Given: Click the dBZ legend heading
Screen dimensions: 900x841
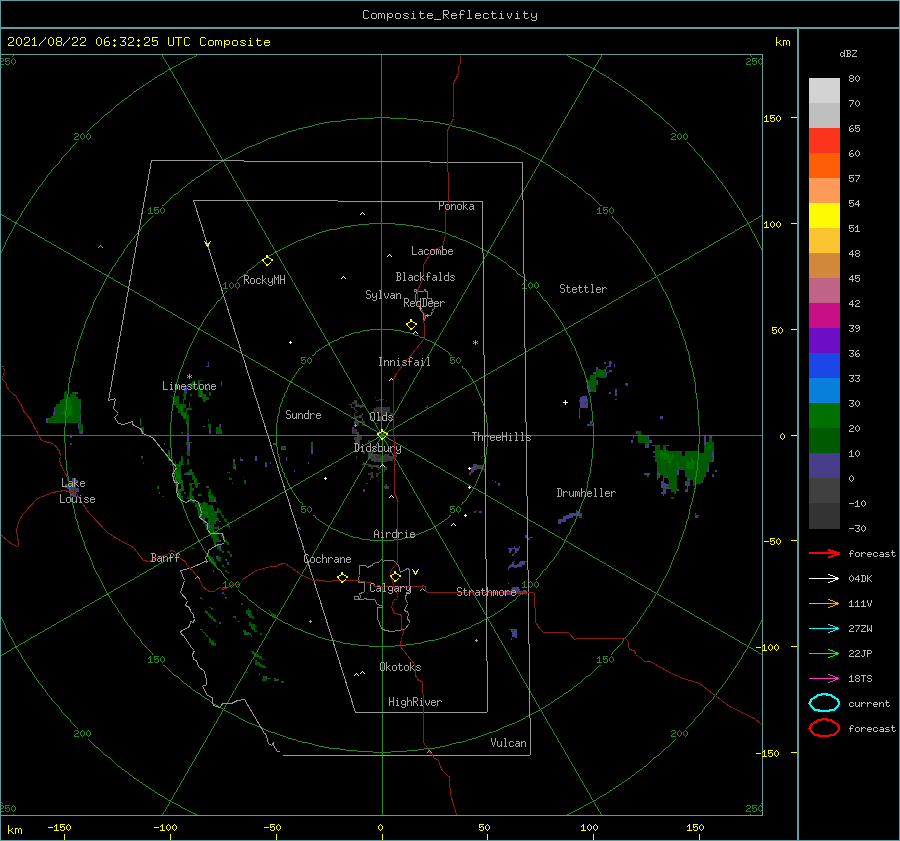Looking at the screenshot, I should 848,53.
